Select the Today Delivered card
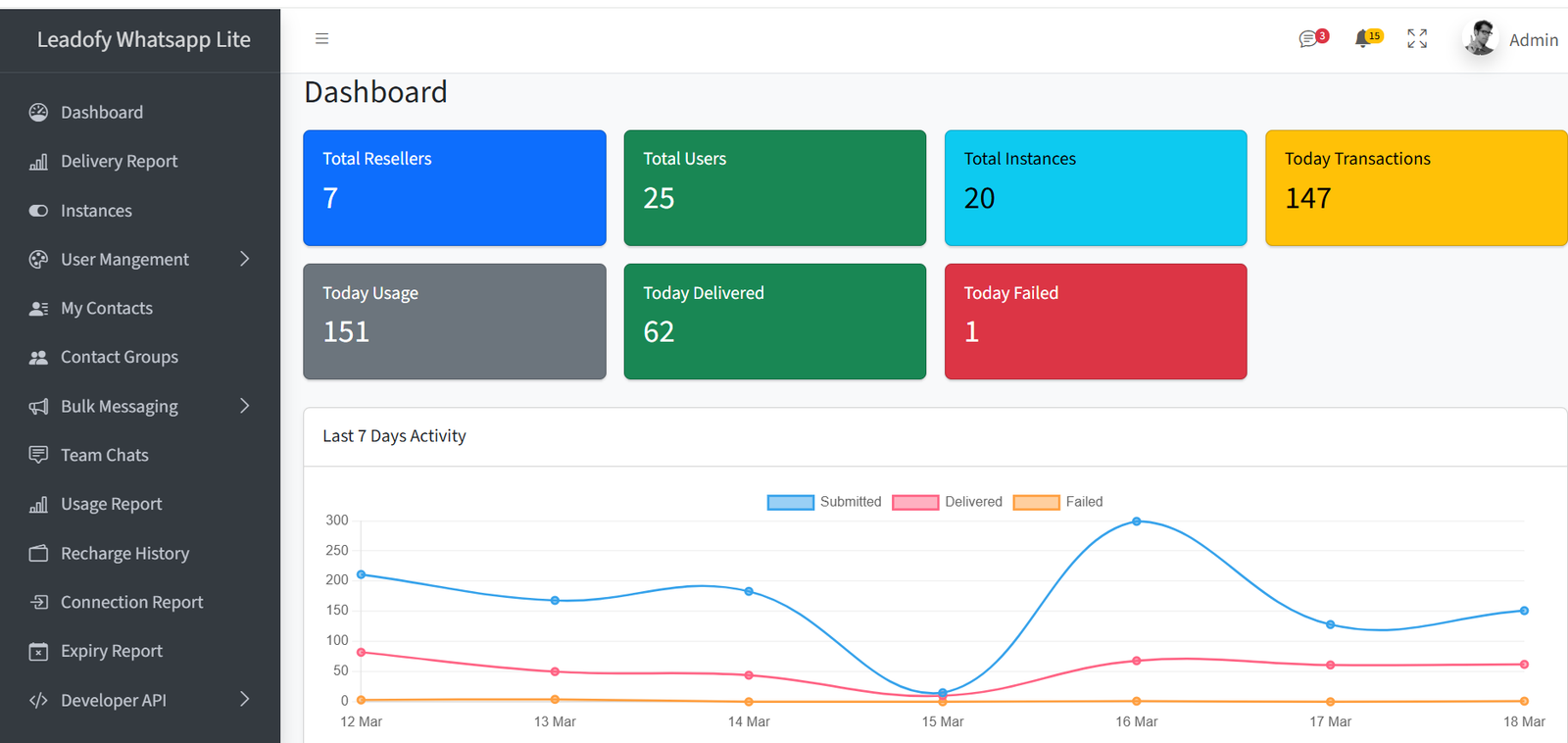This screenshot has height=743, width=1568. 775,322
